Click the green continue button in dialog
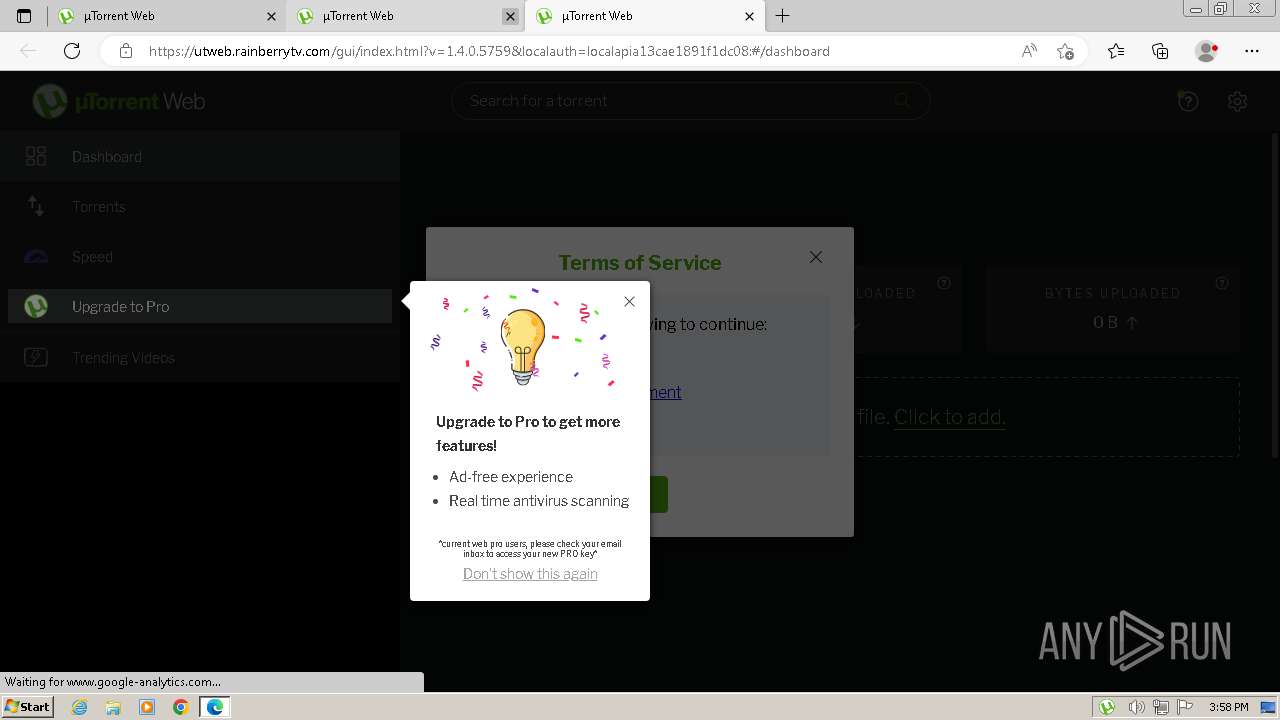Viewport: 1280px width, 720px height. click(x=658, y=494)
